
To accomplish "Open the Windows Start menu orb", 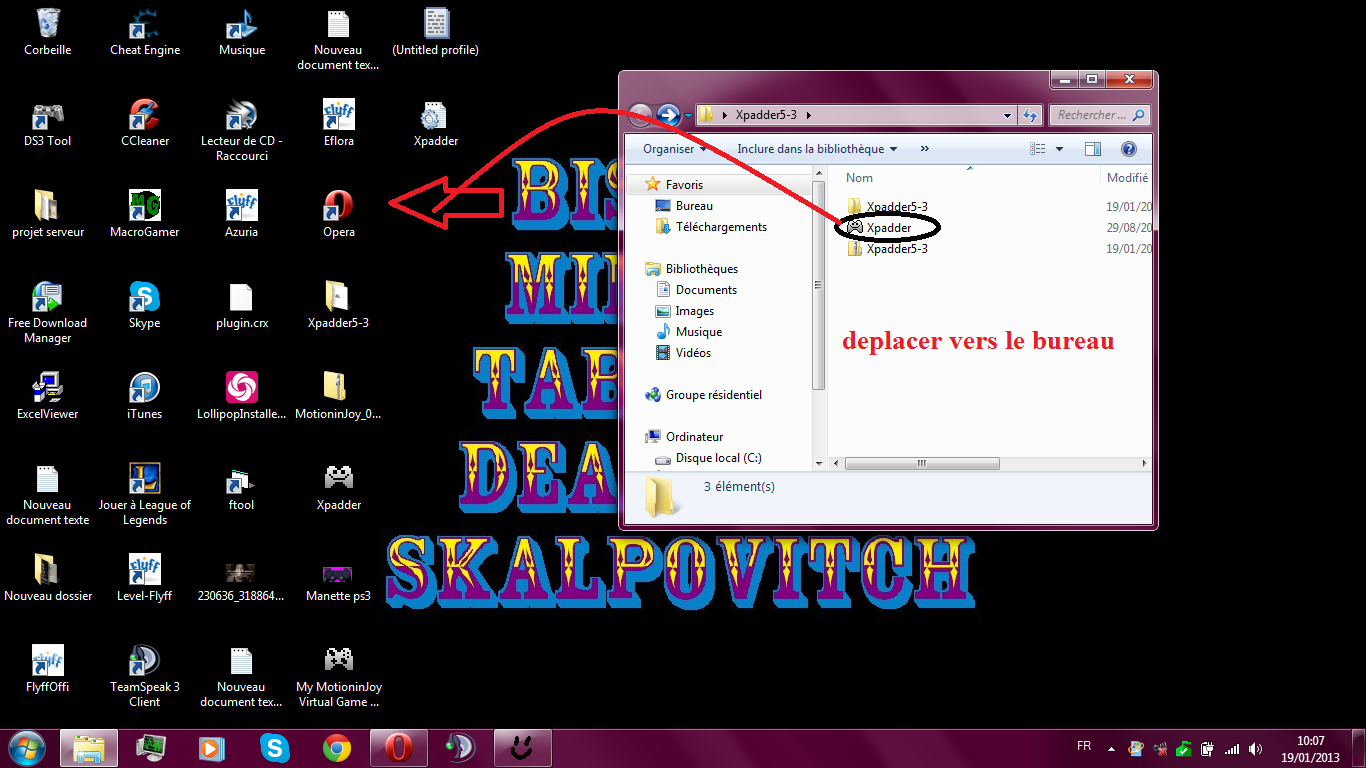I will point(26,746).
